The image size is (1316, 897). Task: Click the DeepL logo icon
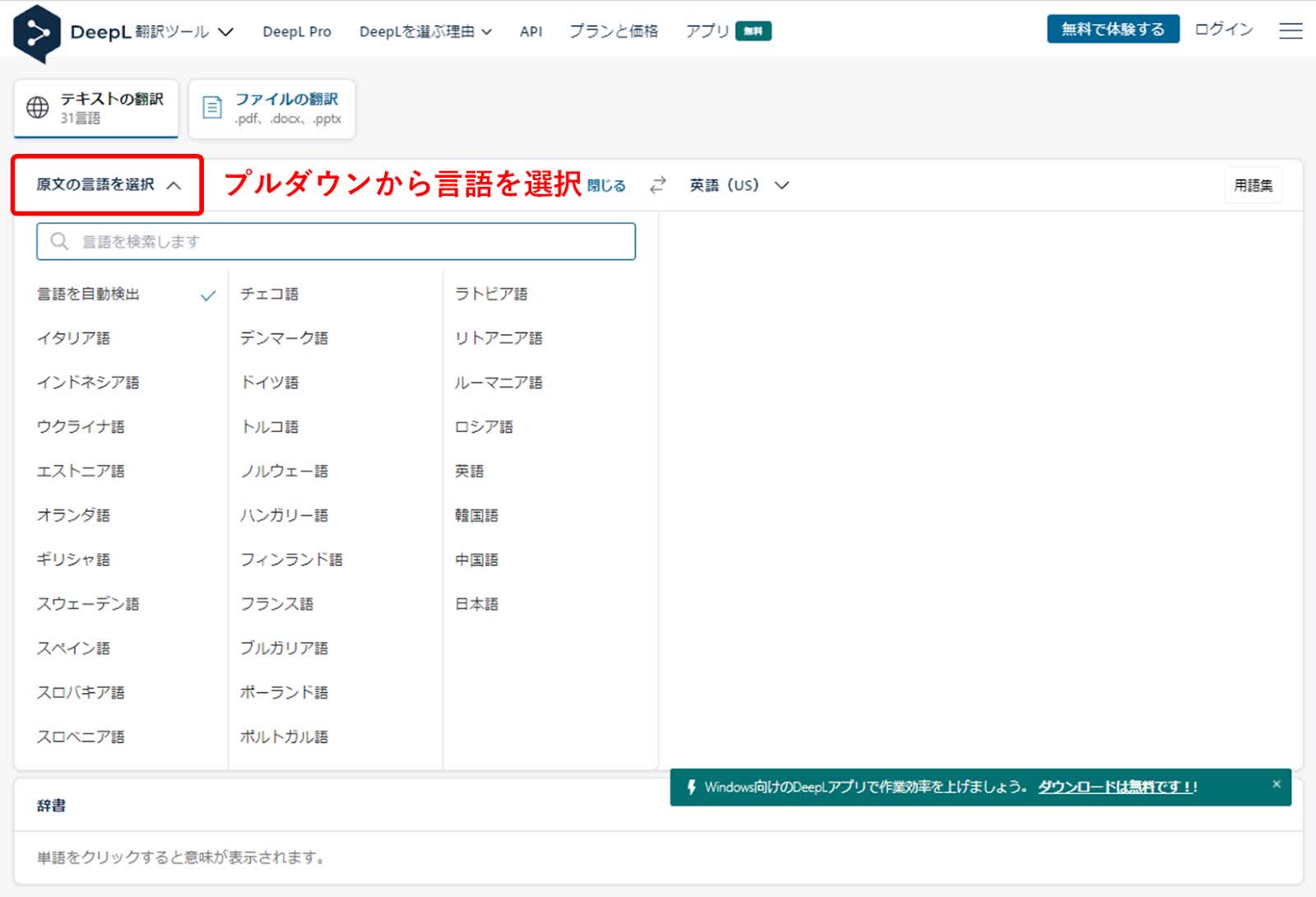[37, 33]
